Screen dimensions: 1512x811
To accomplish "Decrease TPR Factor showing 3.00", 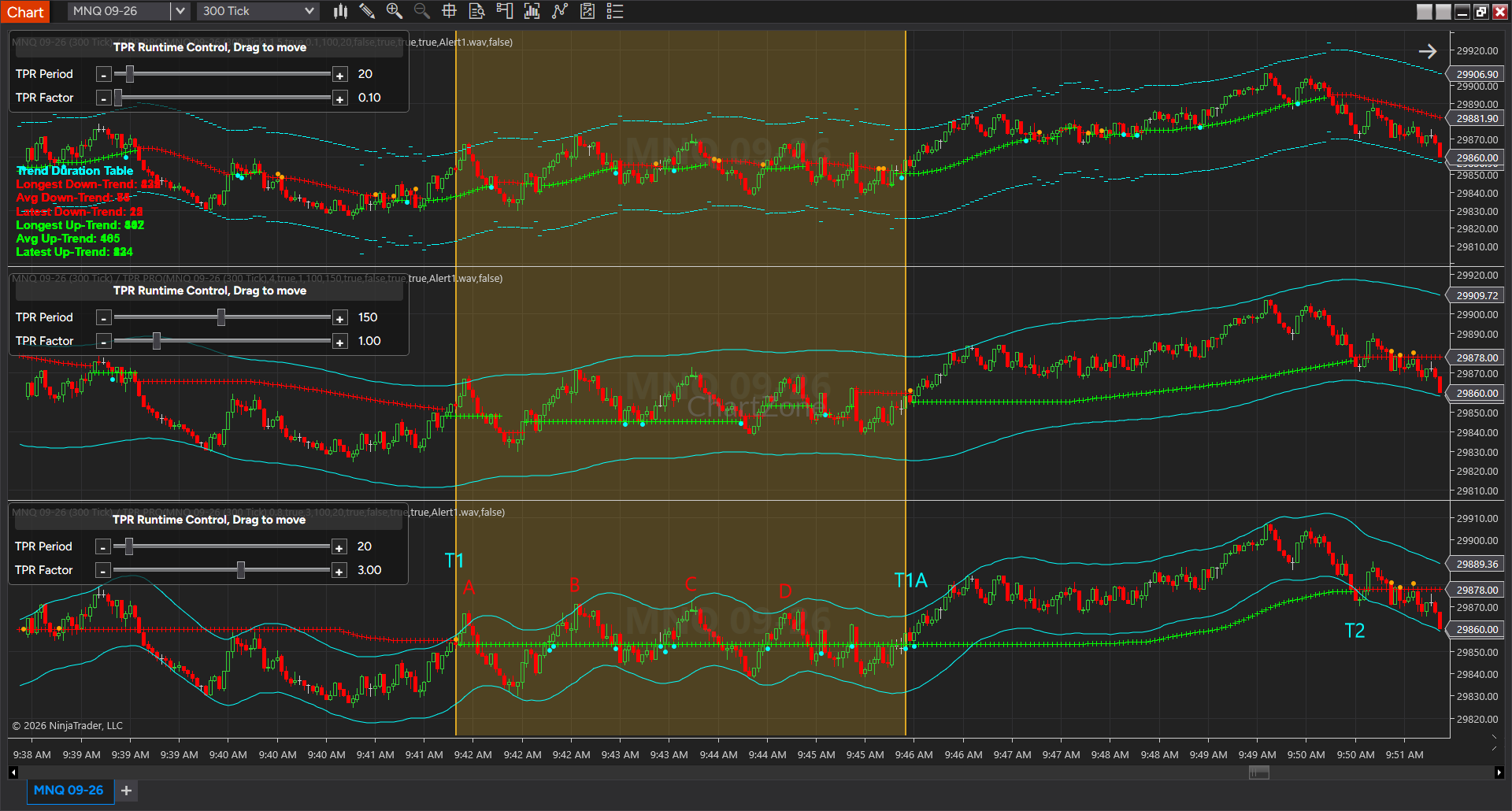I will click(x=102, y=571).
